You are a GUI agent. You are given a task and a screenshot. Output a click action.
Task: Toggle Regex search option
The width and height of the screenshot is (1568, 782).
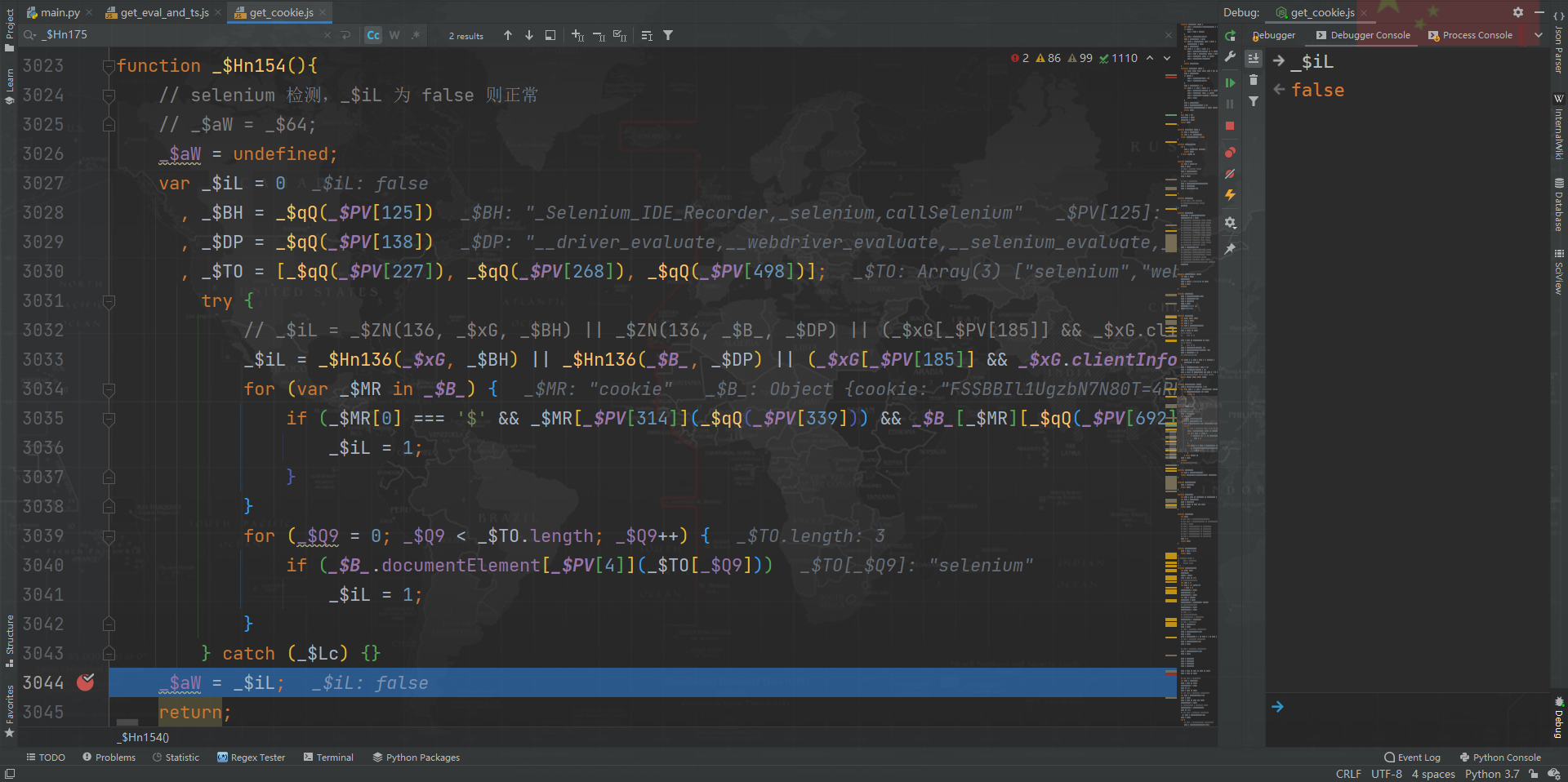pos(416,35)
